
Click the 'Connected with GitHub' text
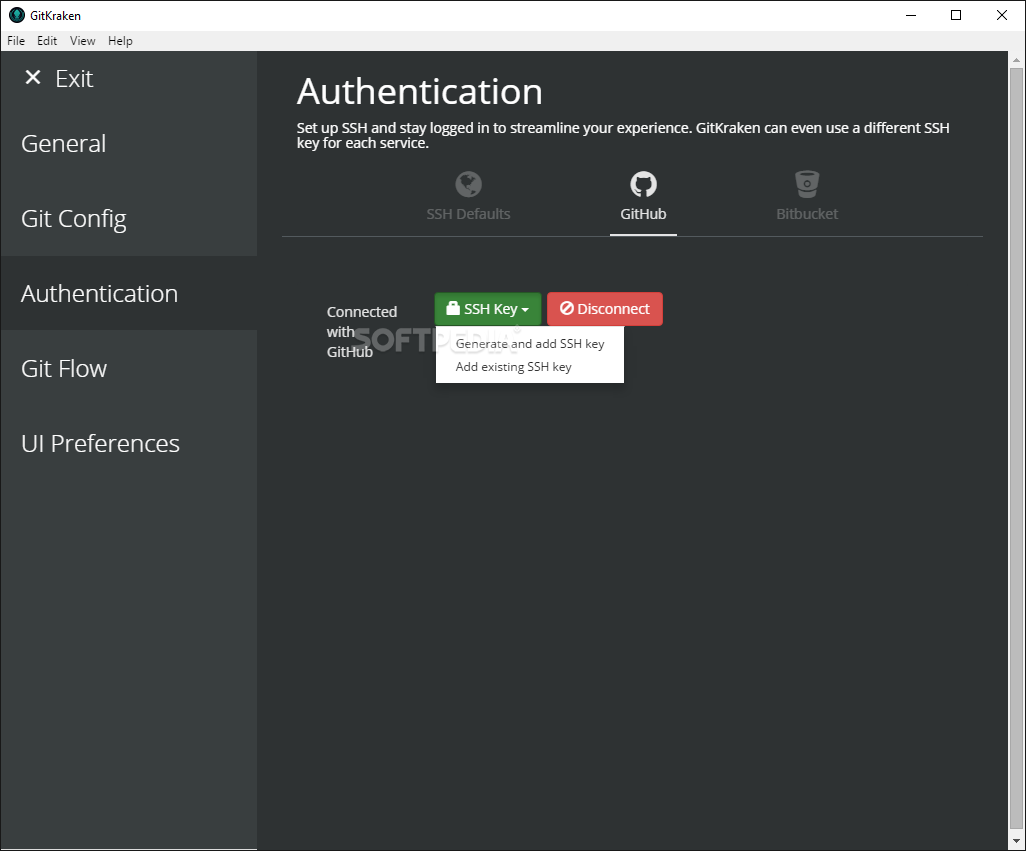(362, 332)
